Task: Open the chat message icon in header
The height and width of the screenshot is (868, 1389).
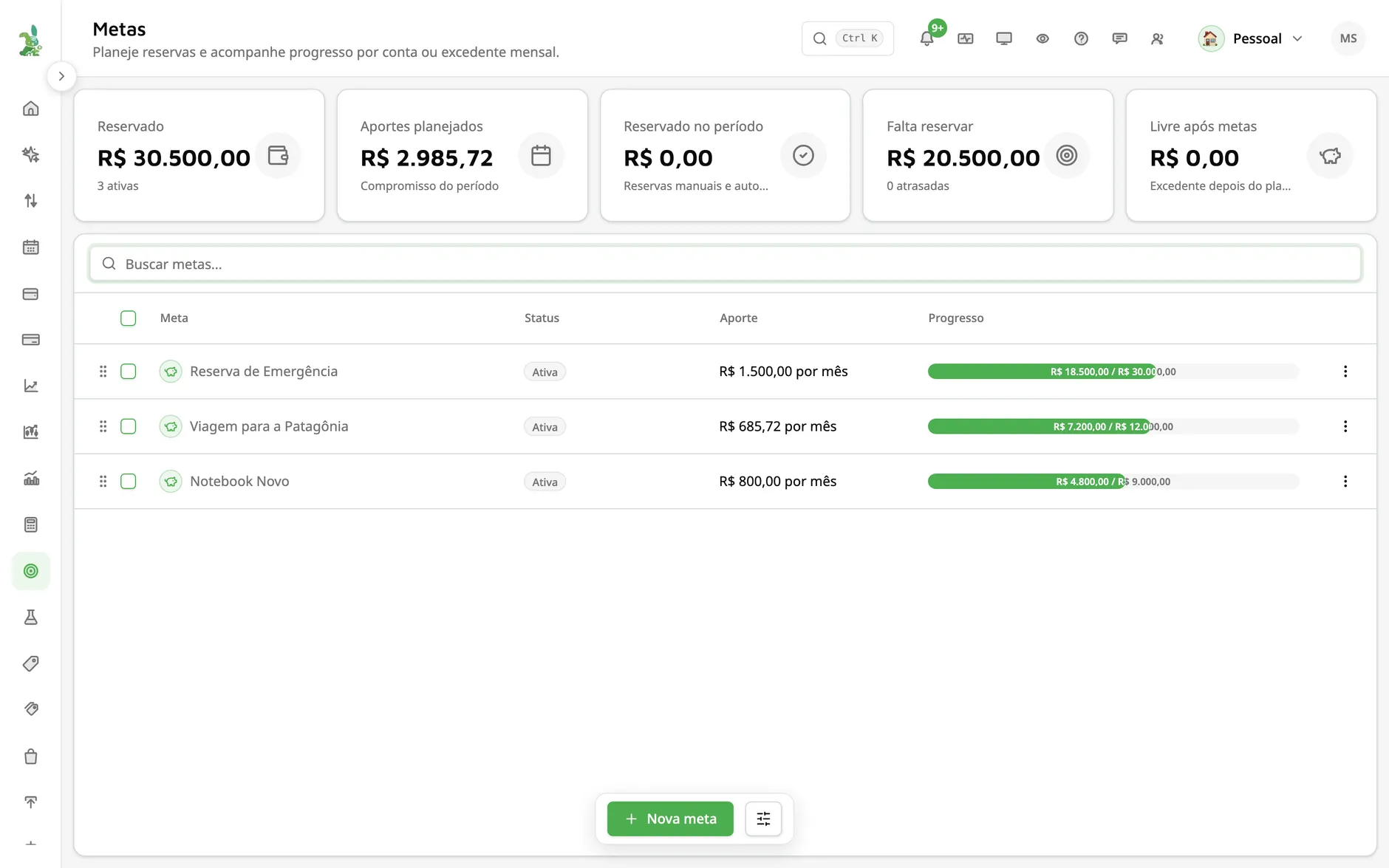Action: click(x=1119, y=38)
